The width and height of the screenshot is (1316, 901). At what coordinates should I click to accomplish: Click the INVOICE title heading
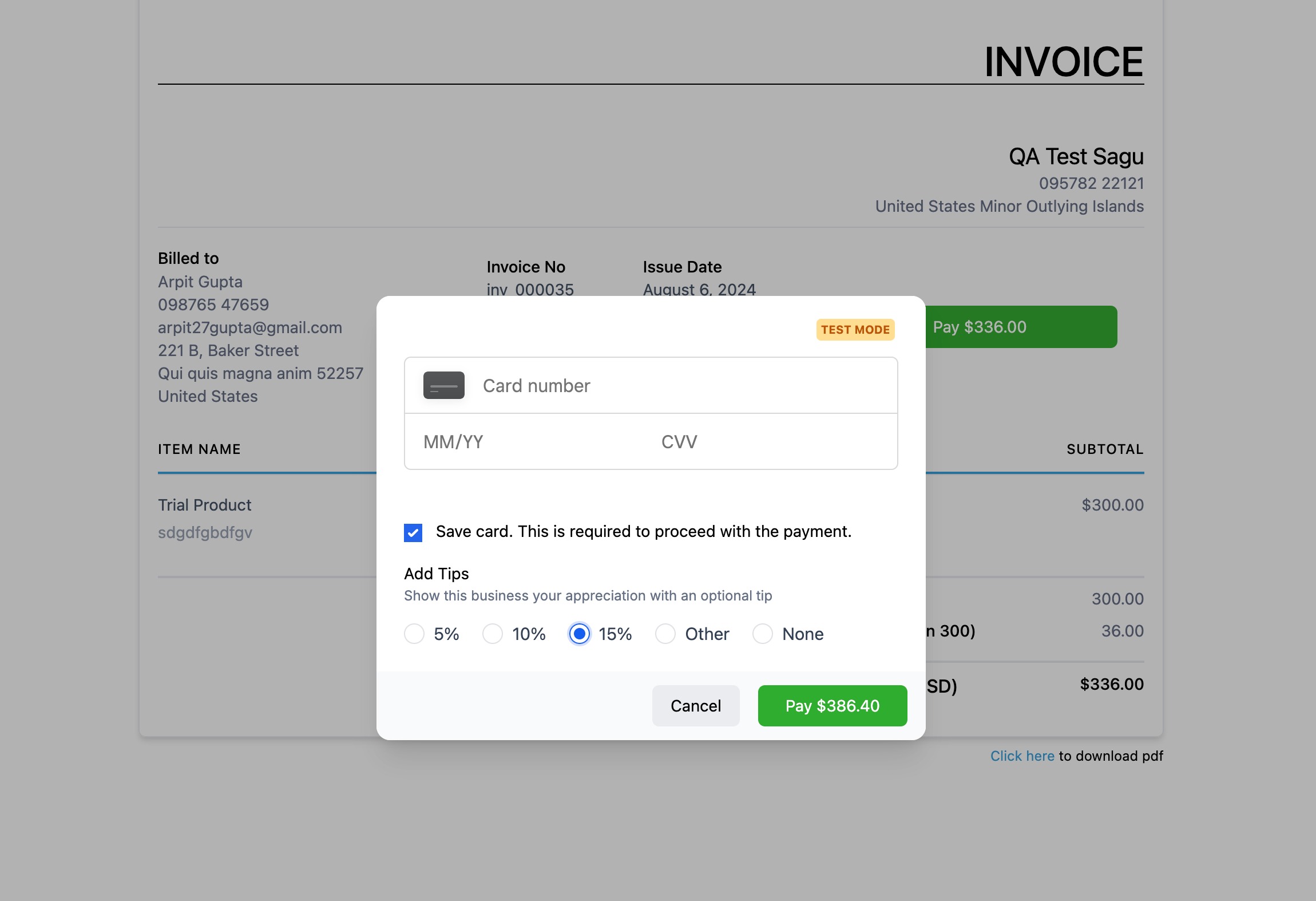pyautogui.click(x=1064, y=61)
